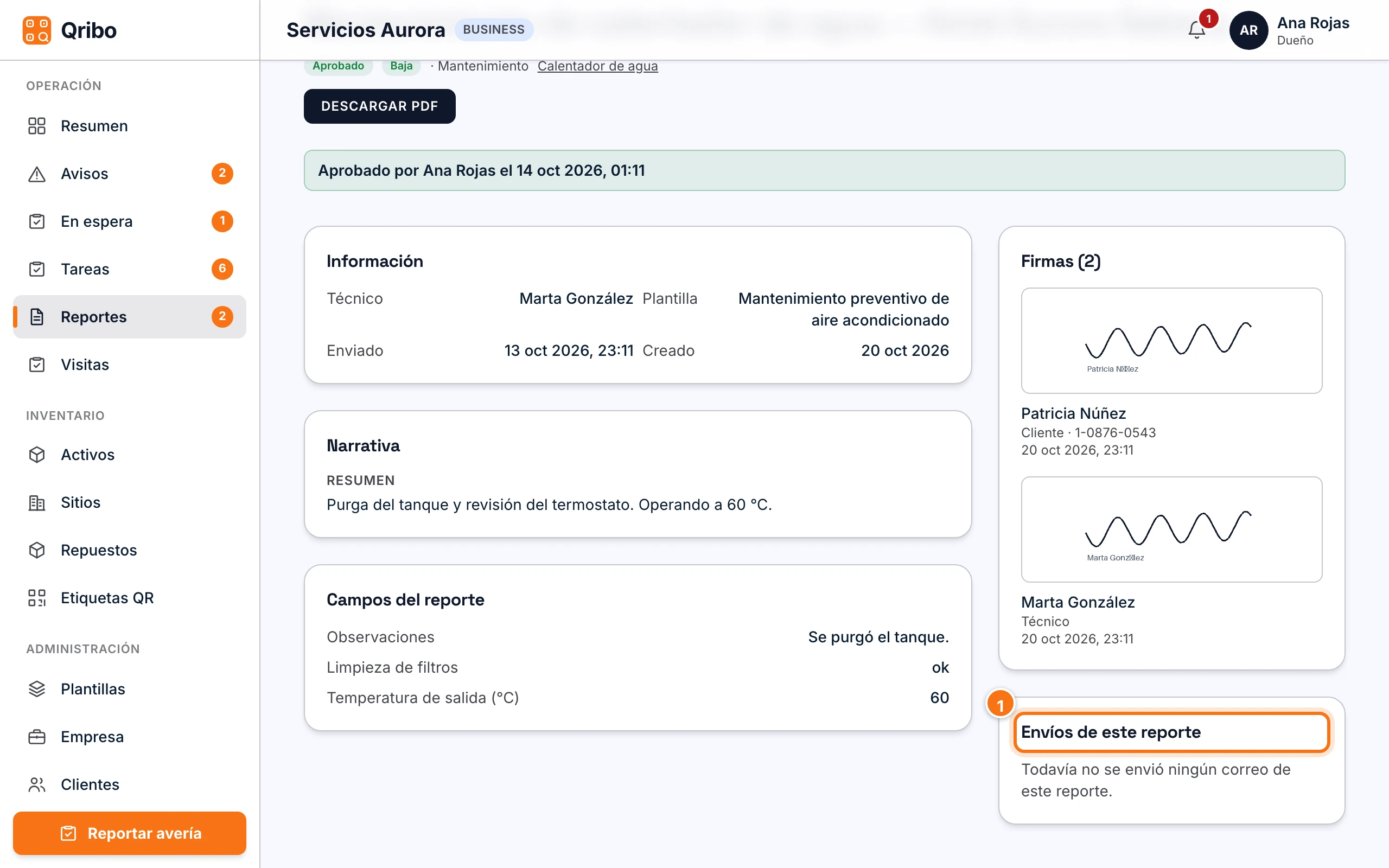
Task: Click the Temperatura de salida value 60
Action: (939, 698)
